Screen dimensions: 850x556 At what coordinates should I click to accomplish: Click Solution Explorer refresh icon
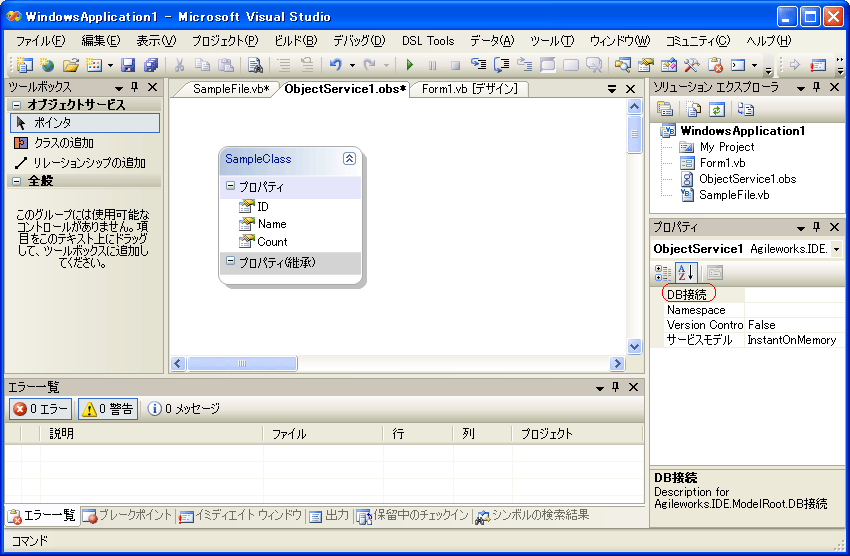[717, 109]
